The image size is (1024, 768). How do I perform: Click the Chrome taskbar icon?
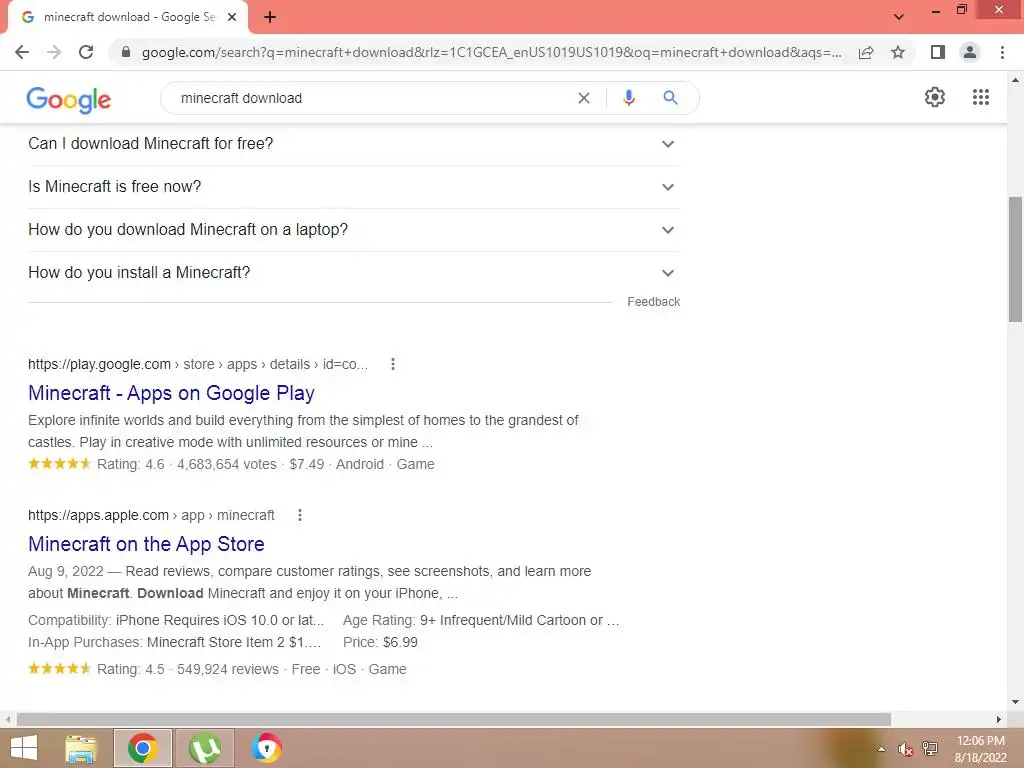(142, 748)
